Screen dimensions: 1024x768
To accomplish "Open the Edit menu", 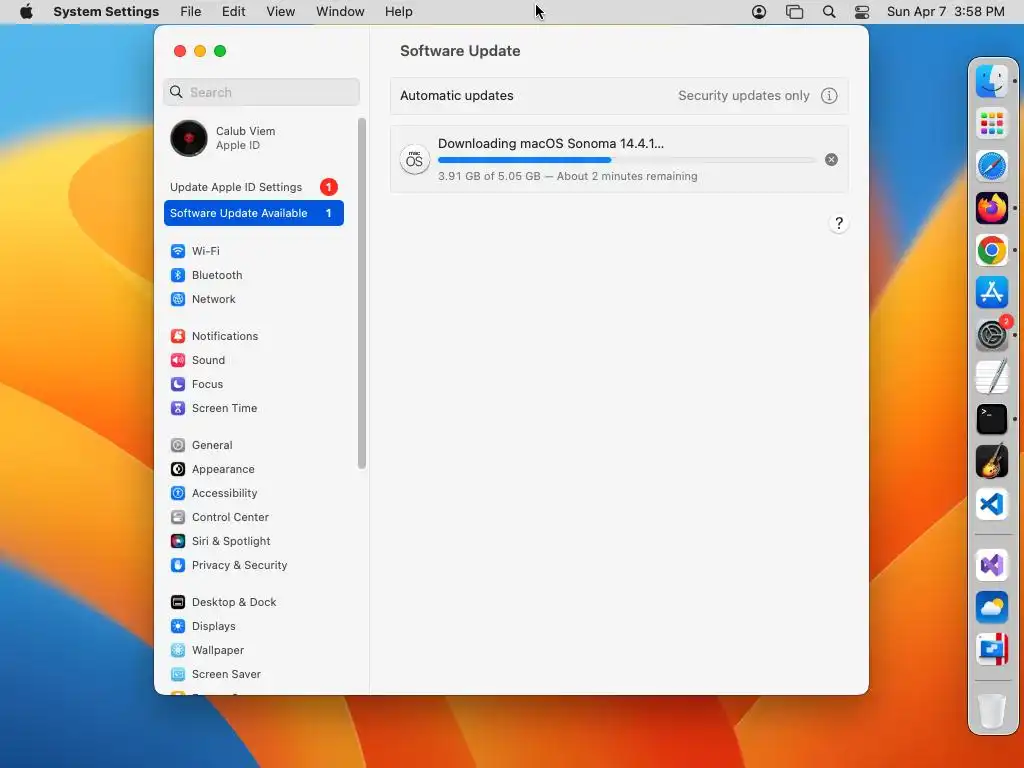I will click(x=233, y=12).
